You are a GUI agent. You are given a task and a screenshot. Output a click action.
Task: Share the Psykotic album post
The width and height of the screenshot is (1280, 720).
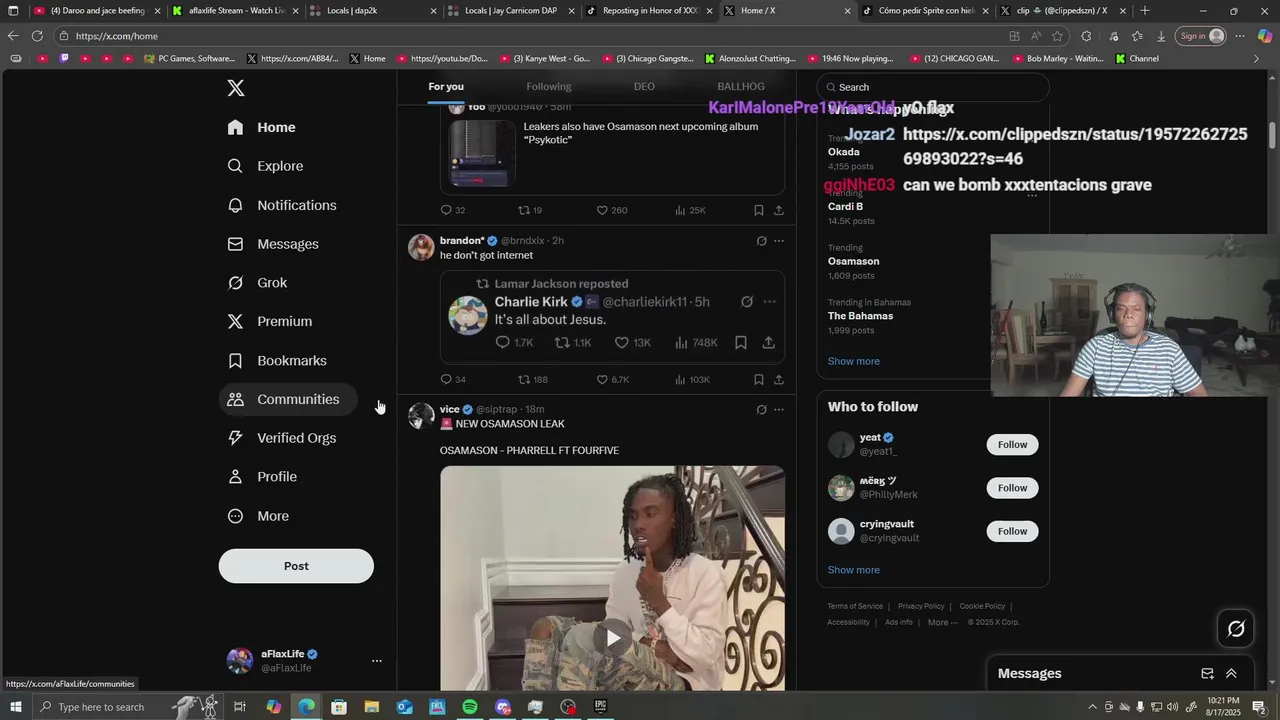[x=779, y=210]
